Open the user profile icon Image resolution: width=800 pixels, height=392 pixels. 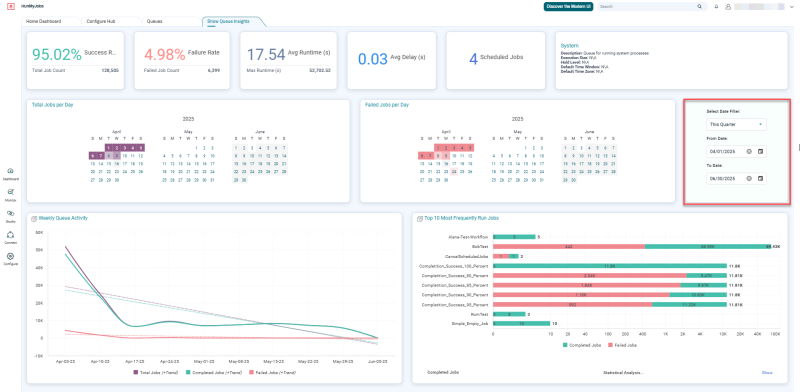click(x=728, y=7)
